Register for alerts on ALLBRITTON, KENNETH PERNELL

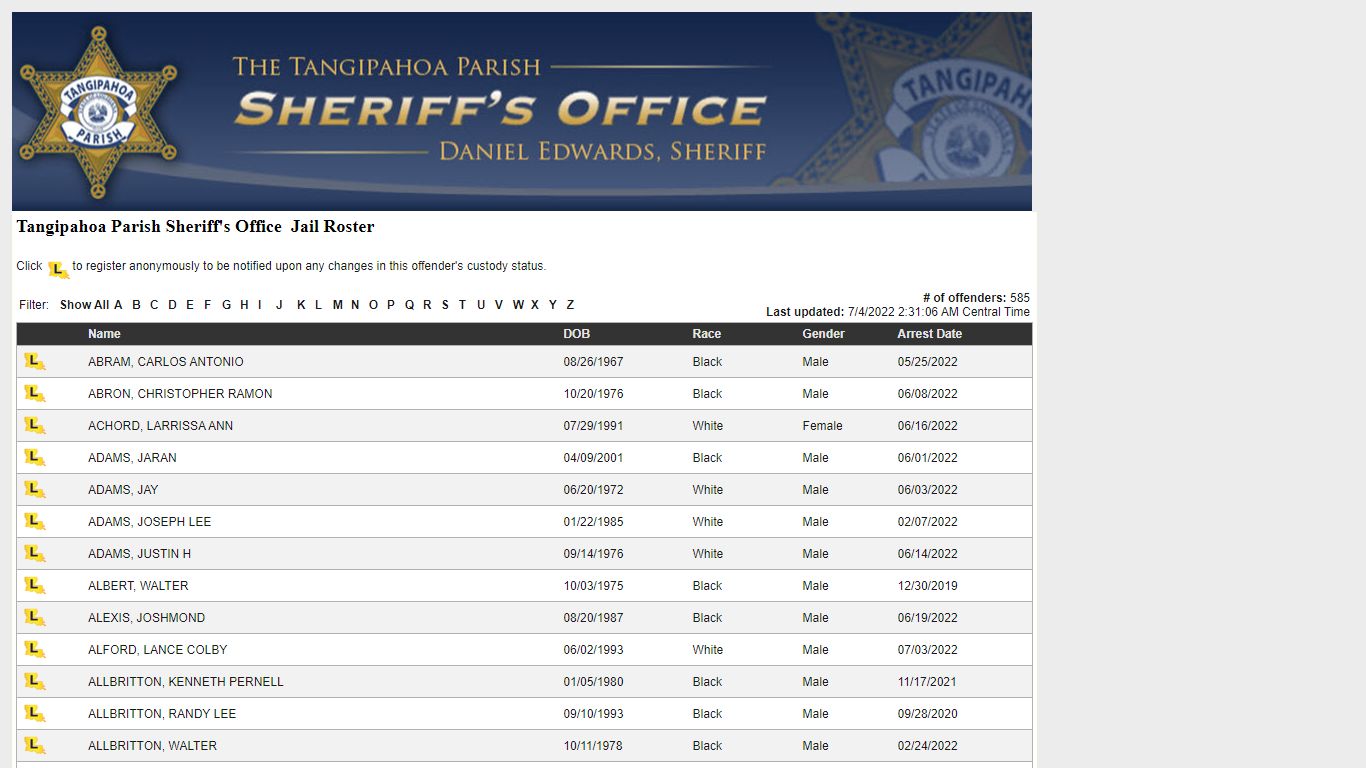tap(35, 682)
